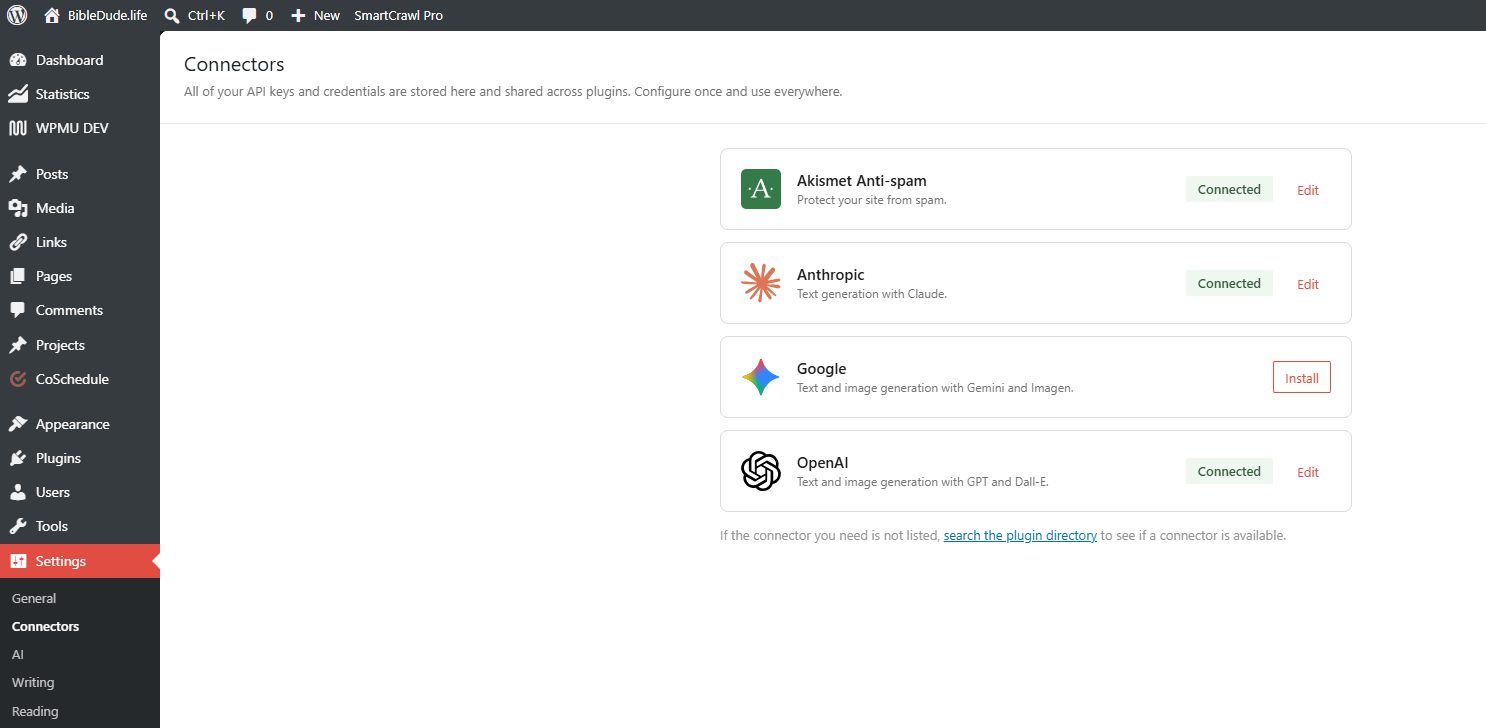Click the CoSchedule checkmark icon
This screenshot has width=1486, height=728.
pyautogui.click(x=18, y=379)
